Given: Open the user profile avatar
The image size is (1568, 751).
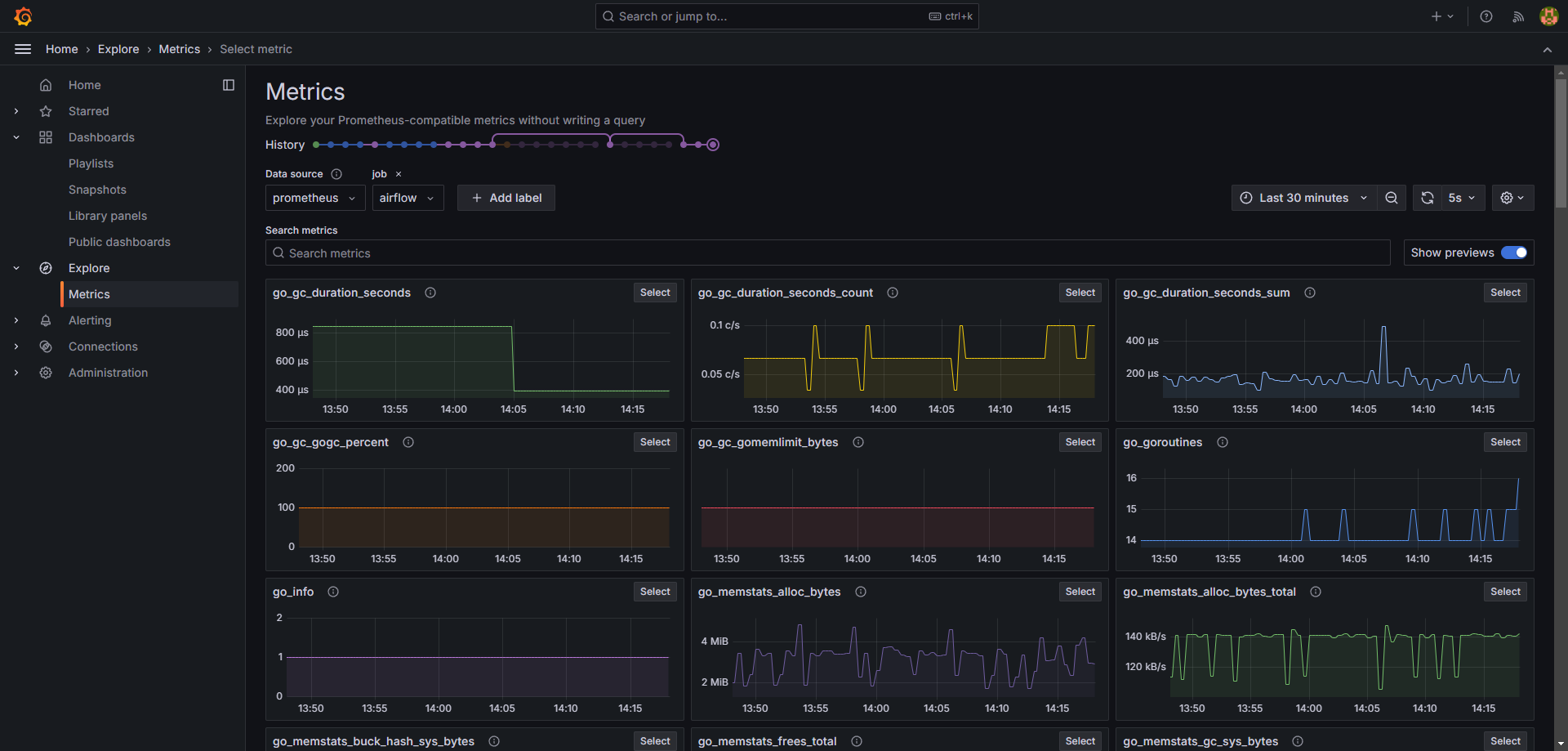Looking at the screenshot, I should pos(1548,16).
